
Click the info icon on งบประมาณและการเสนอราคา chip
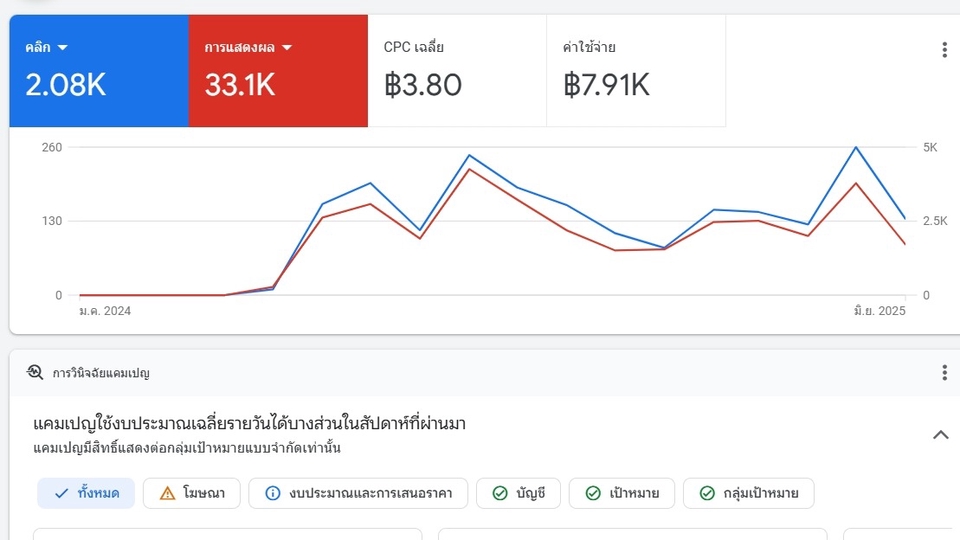(272, 493)
